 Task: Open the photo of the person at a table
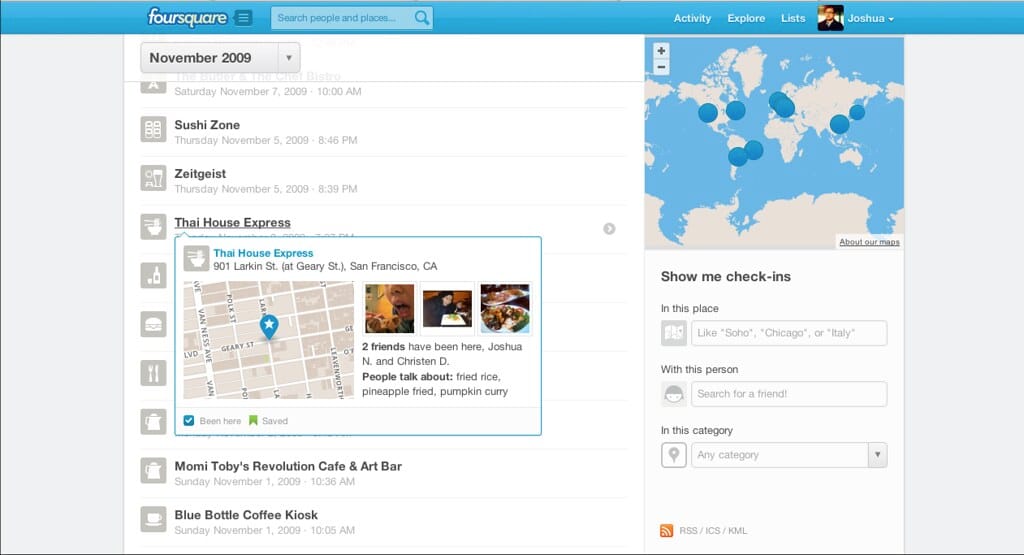coord(447,308)
